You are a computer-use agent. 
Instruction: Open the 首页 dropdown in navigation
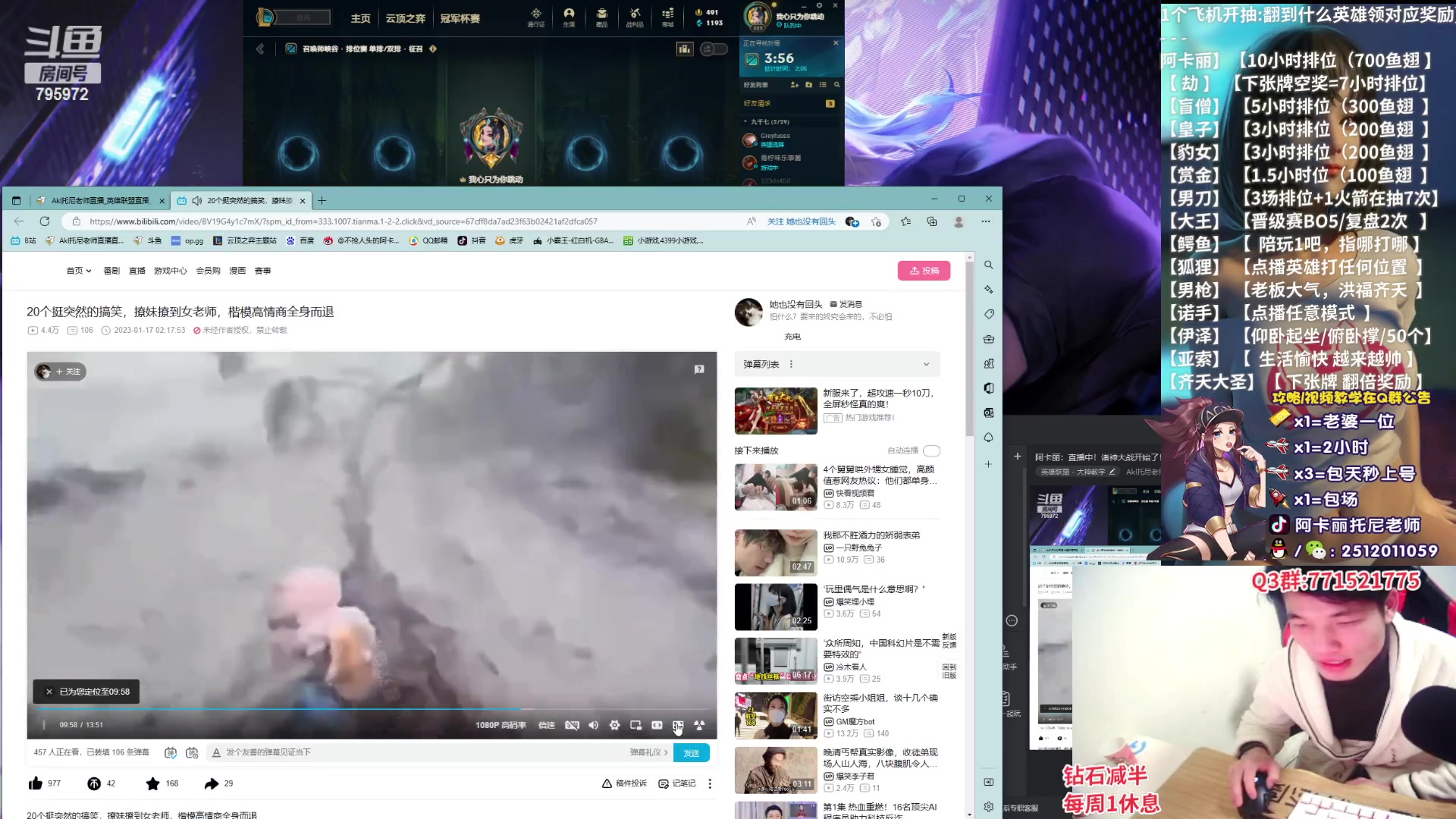pyautogui.click(x=78, y=271)
